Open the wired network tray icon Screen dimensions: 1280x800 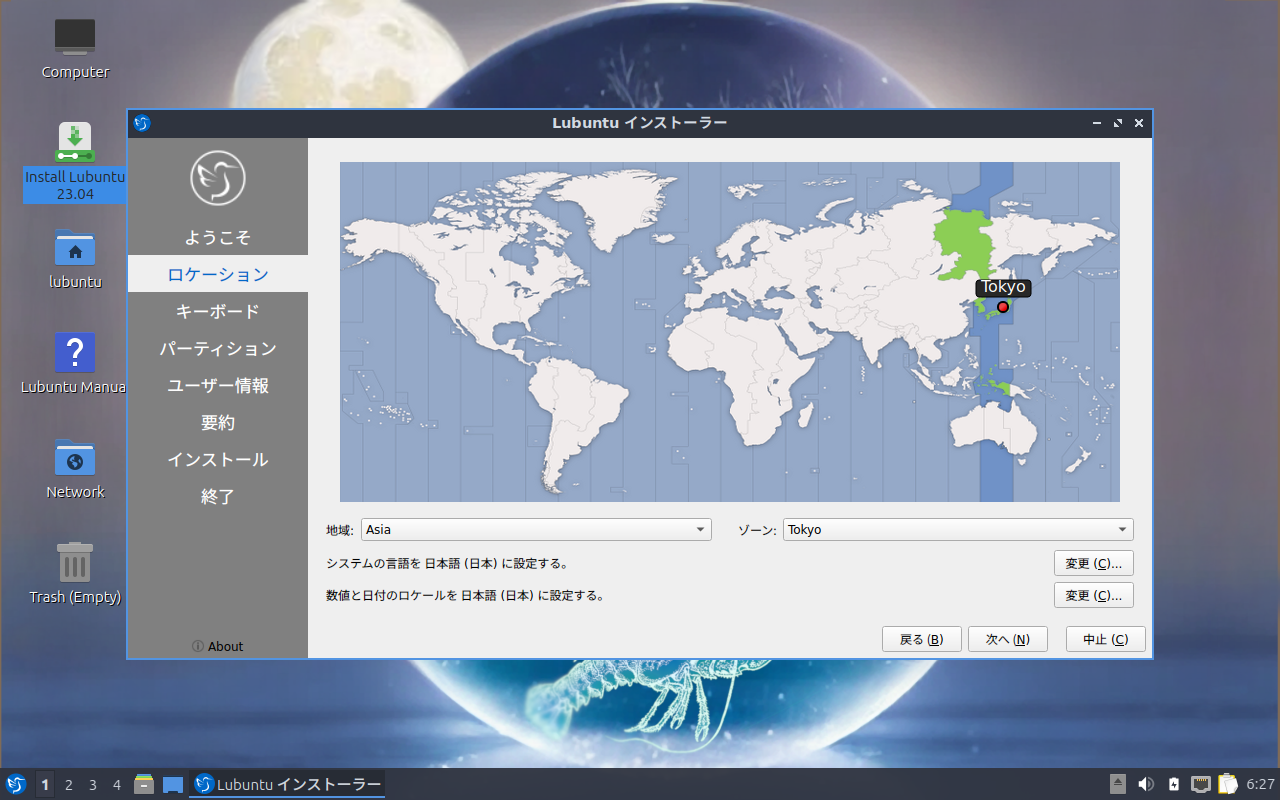1201,784
